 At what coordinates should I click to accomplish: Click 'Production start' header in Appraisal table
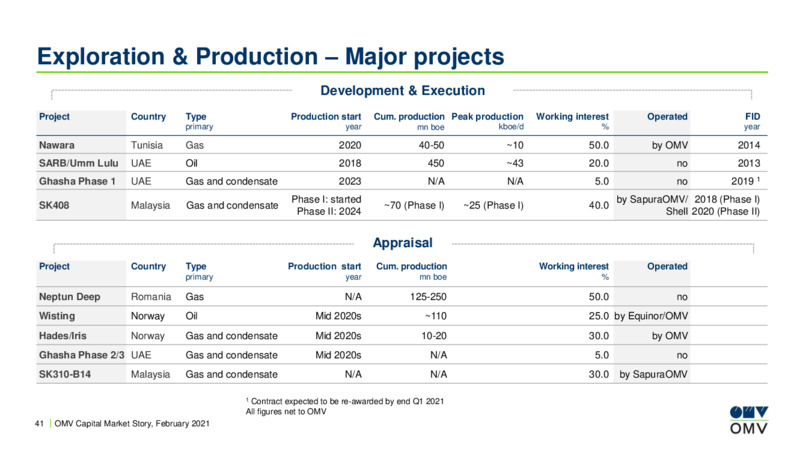(324, 271)
